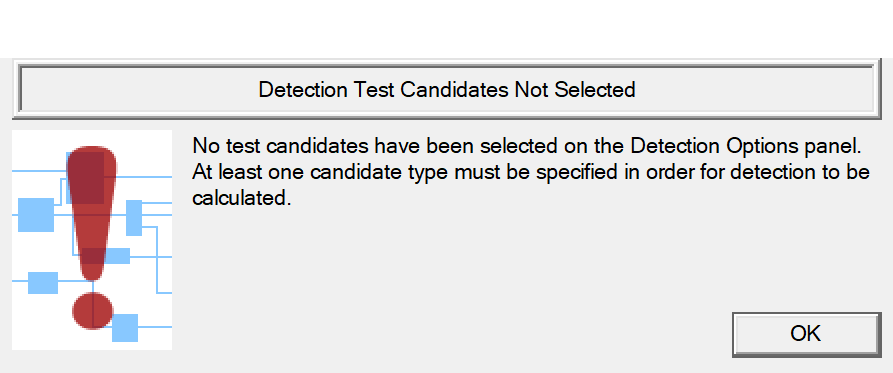Click "Detection Options panel" in the message
The width and height of the screenshot is (893, 373).
point(745,146)
